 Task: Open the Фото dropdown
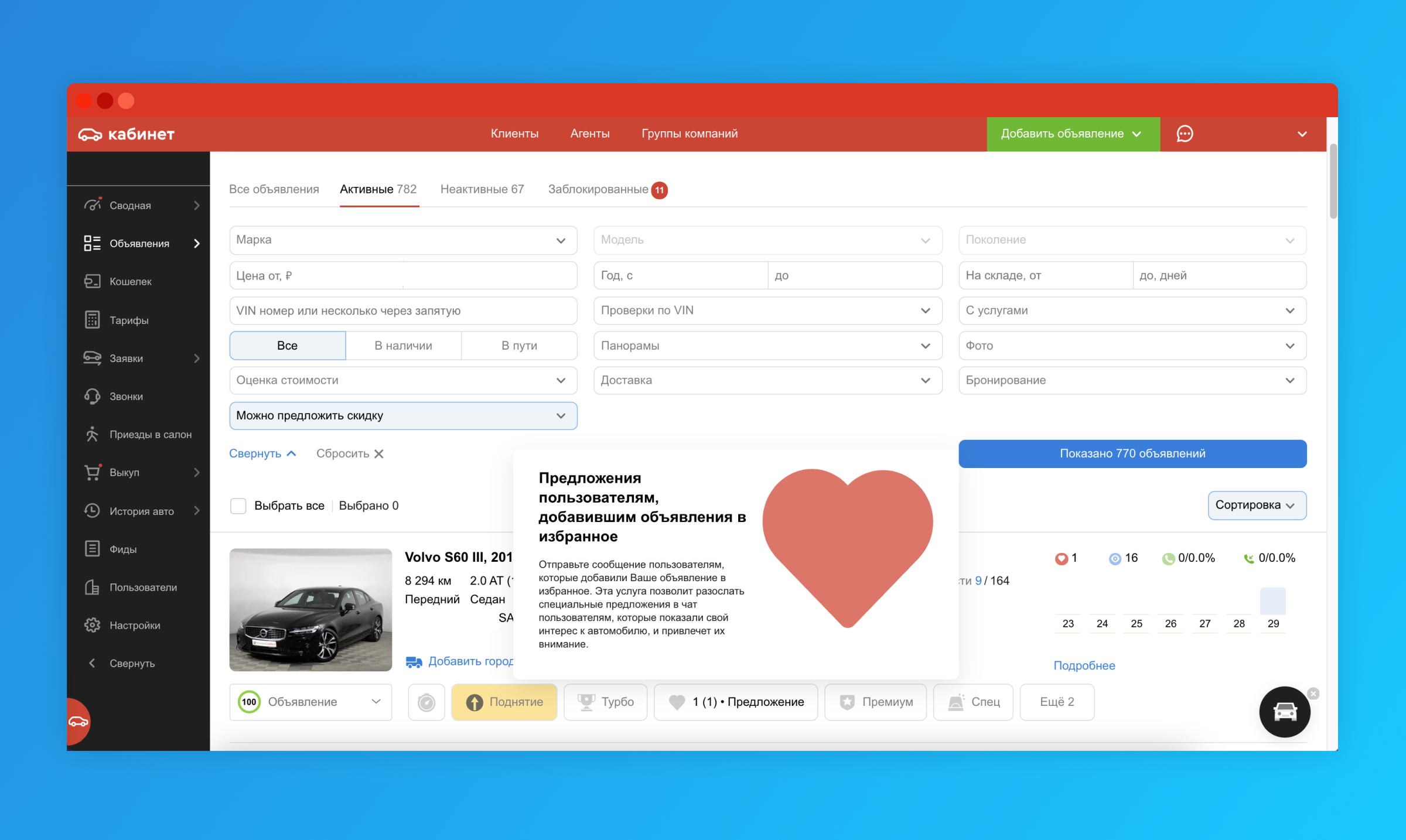tap(1132, 346)
